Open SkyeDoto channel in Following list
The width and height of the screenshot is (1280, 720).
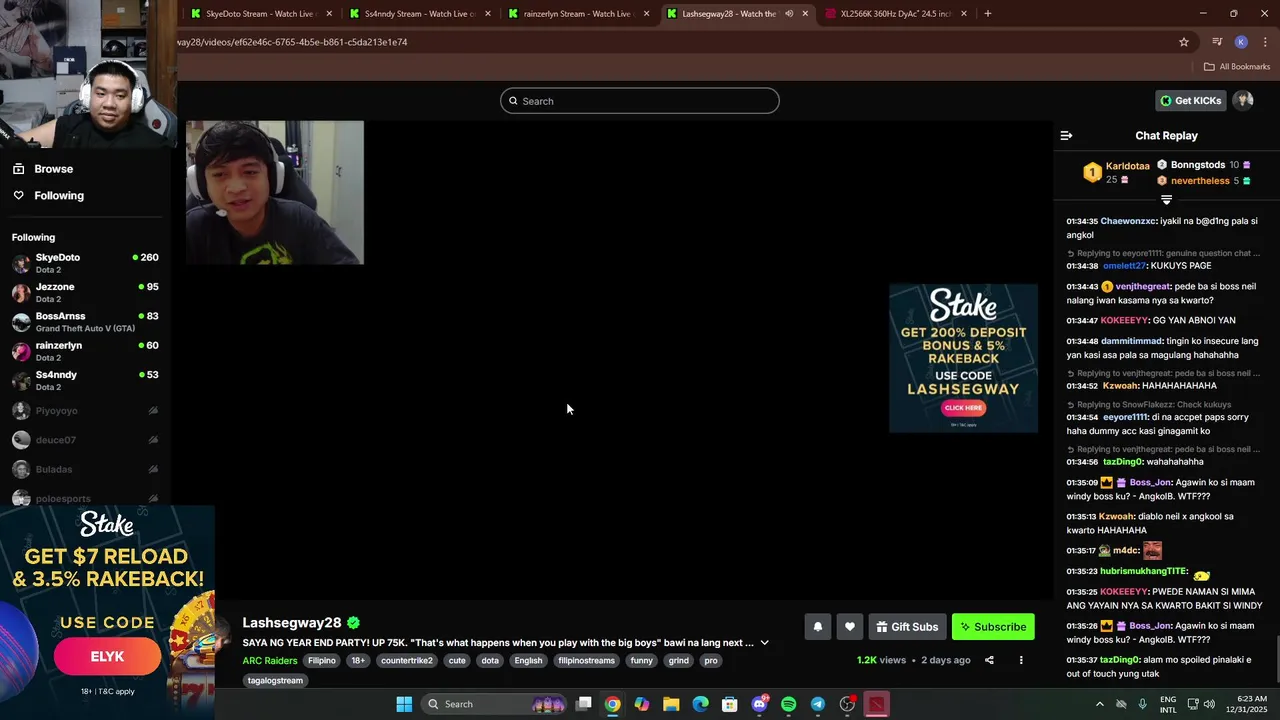[x=85, y=263]
